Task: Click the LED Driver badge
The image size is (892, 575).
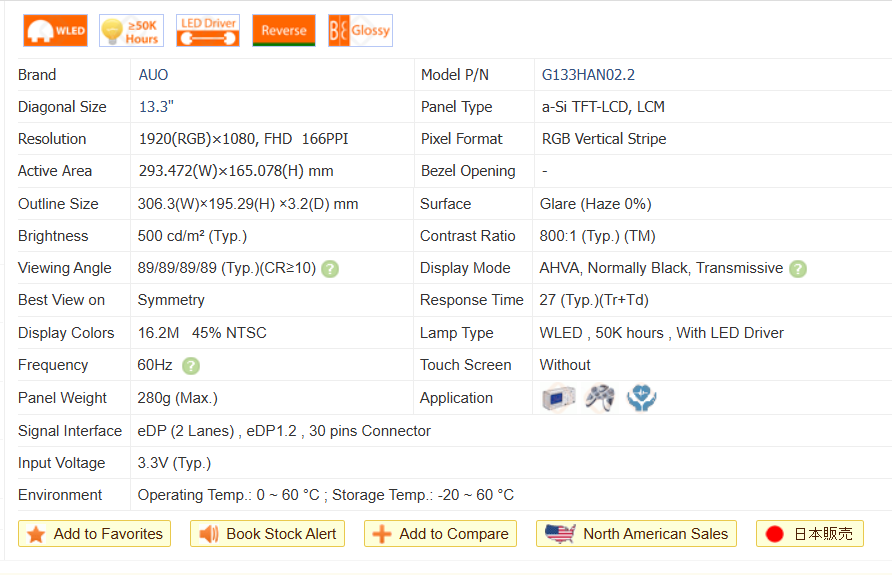Action: (x=208, y=31)
